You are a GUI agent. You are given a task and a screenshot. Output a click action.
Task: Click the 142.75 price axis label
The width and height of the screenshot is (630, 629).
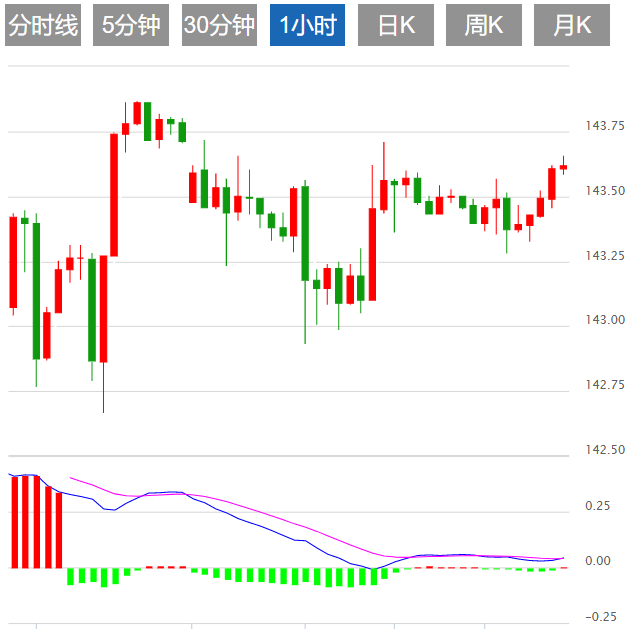pos(606,385)
